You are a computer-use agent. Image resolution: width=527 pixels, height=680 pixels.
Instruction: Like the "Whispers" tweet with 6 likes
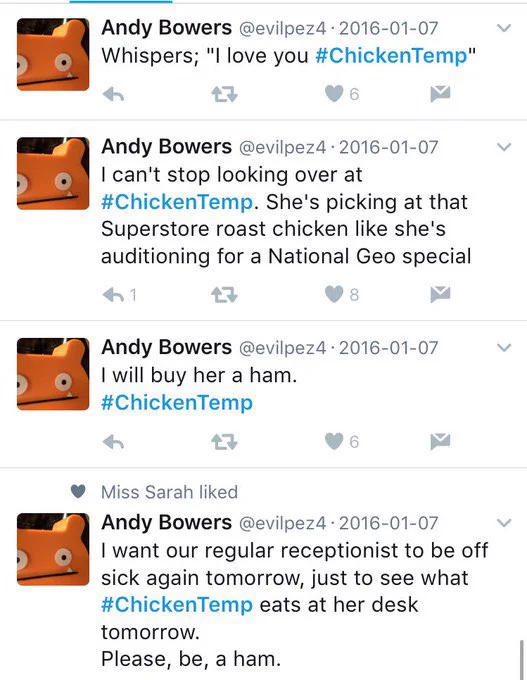(334, 94)
